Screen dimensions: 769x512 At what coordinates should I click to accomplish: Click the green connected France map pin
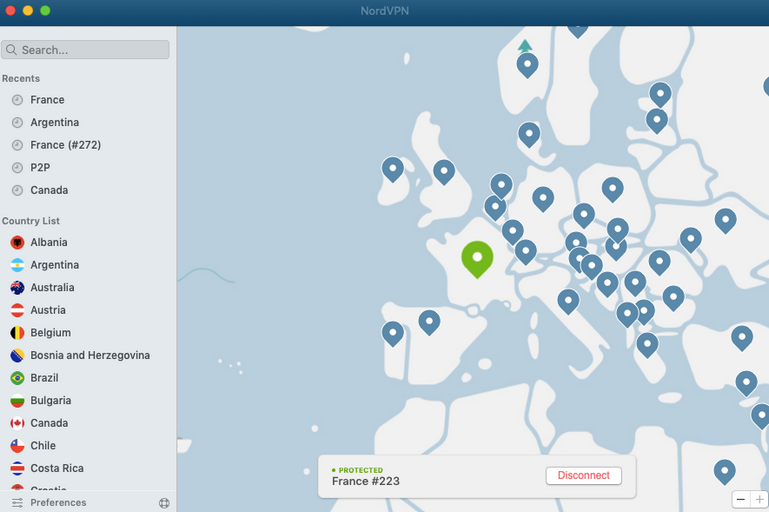(477, 259)
